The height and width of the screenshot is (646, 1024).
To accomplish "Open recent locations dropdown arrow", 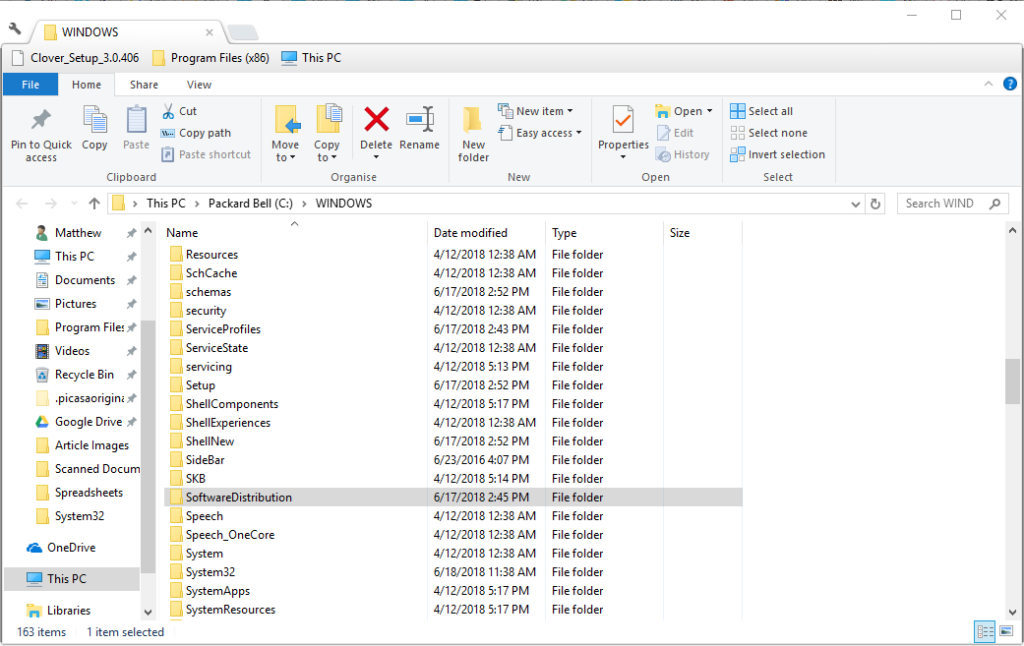I will tap(74, 204).
